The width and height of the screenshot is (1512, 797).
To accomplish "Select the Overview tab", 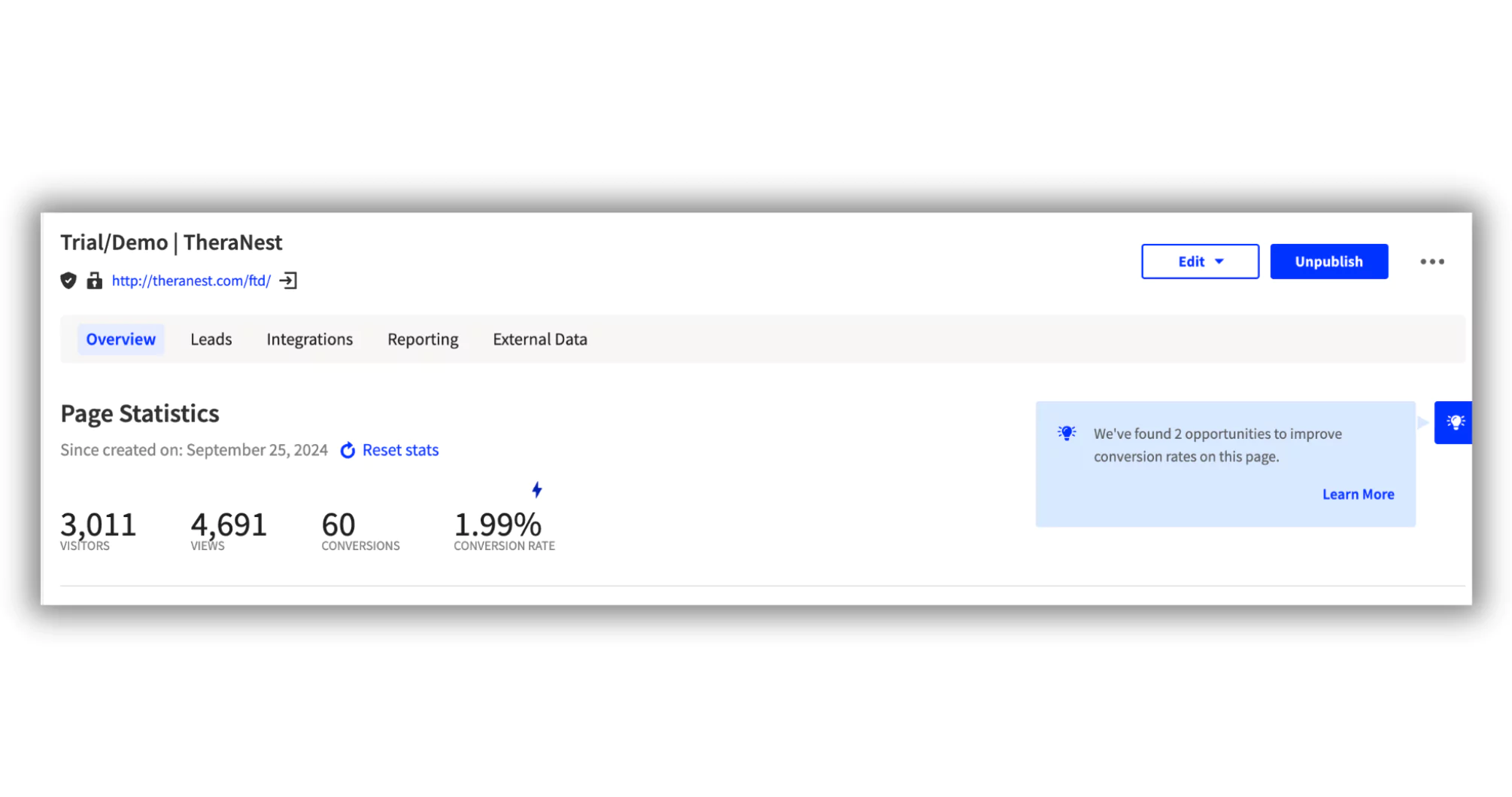I will point(120,339).
